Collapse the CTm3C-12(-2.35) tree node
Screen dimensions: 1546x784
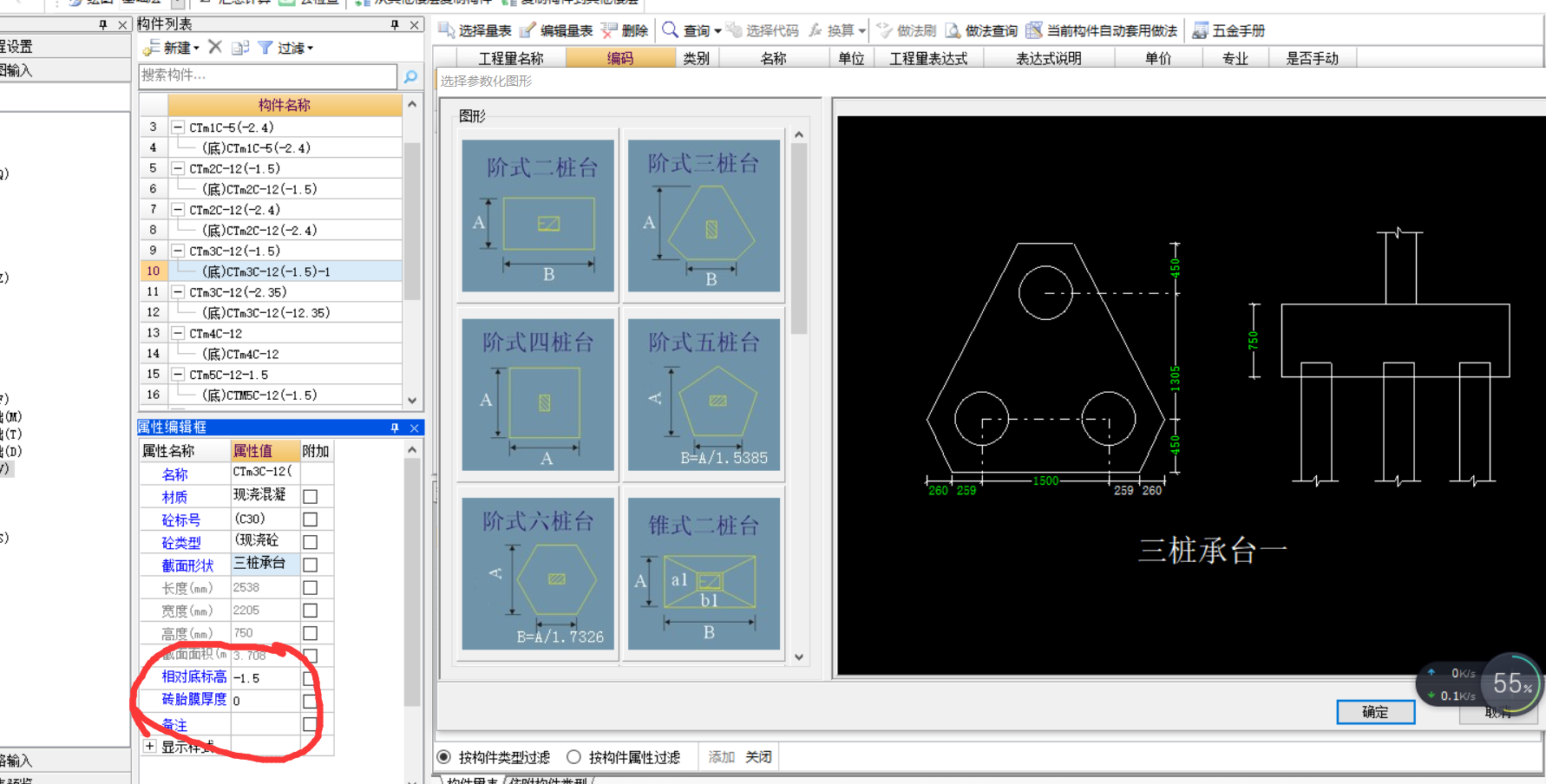[x=178, y=292]
